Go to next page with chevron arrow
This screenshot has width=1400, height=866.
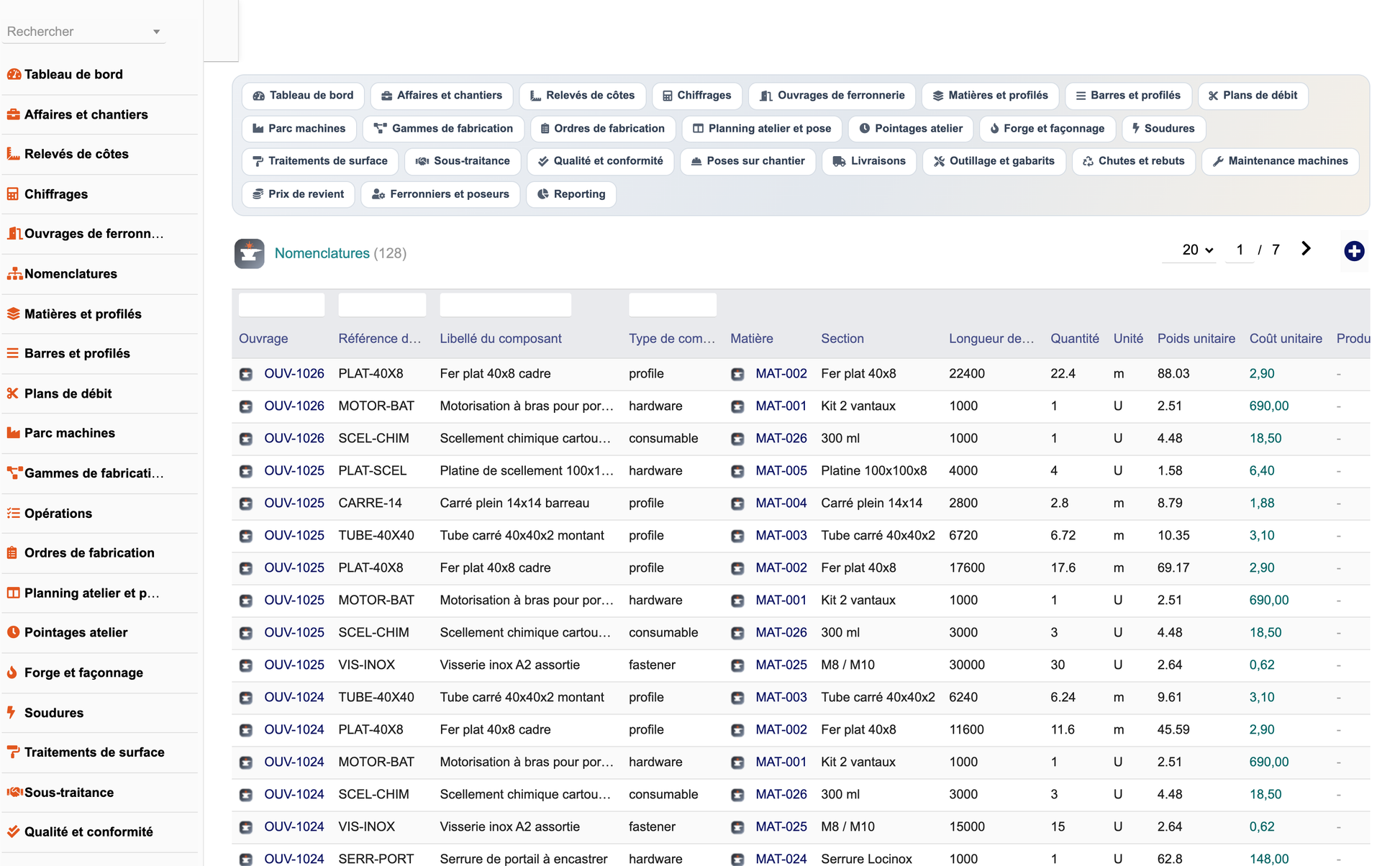(x=1306, y=249)
